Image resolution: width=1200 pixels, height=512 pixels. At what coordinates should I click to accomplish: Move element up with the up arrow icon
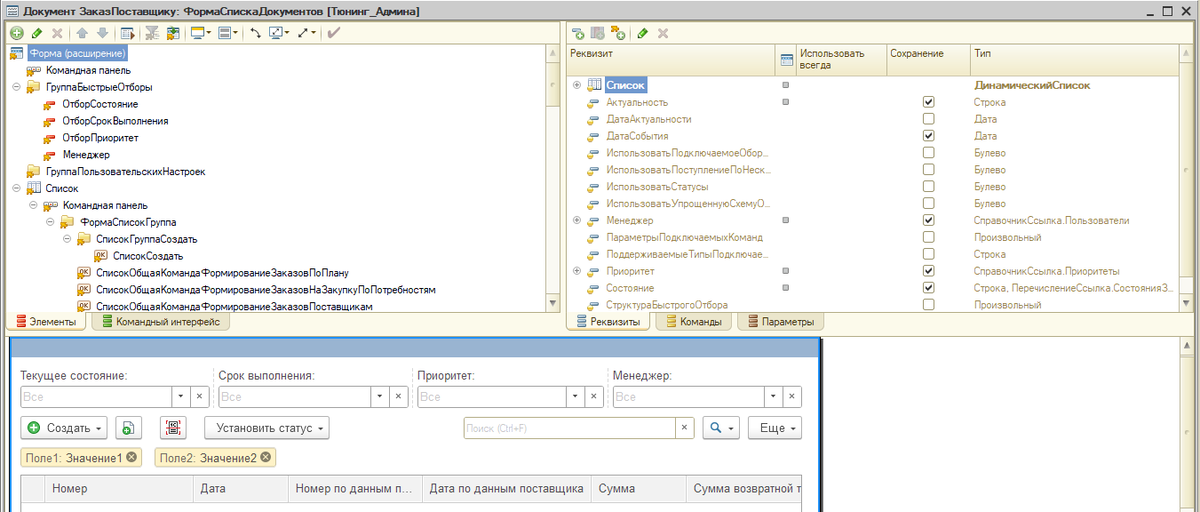[x=82, y=33]
